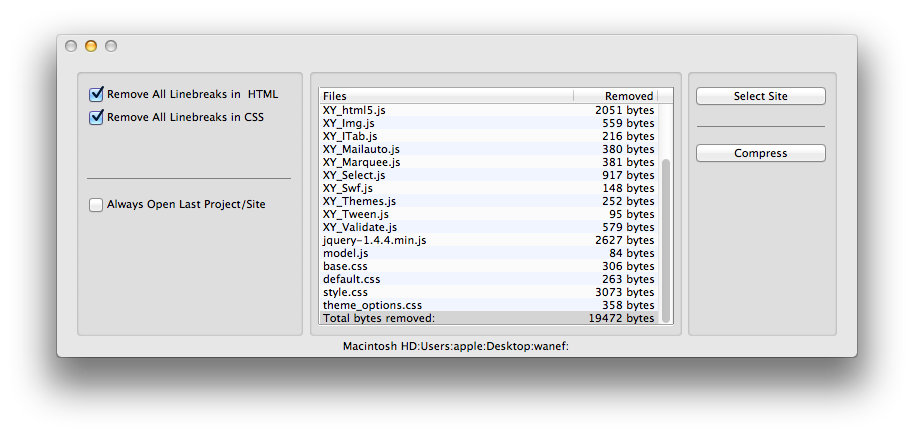Select base.css in the file list

pos(488,266)
